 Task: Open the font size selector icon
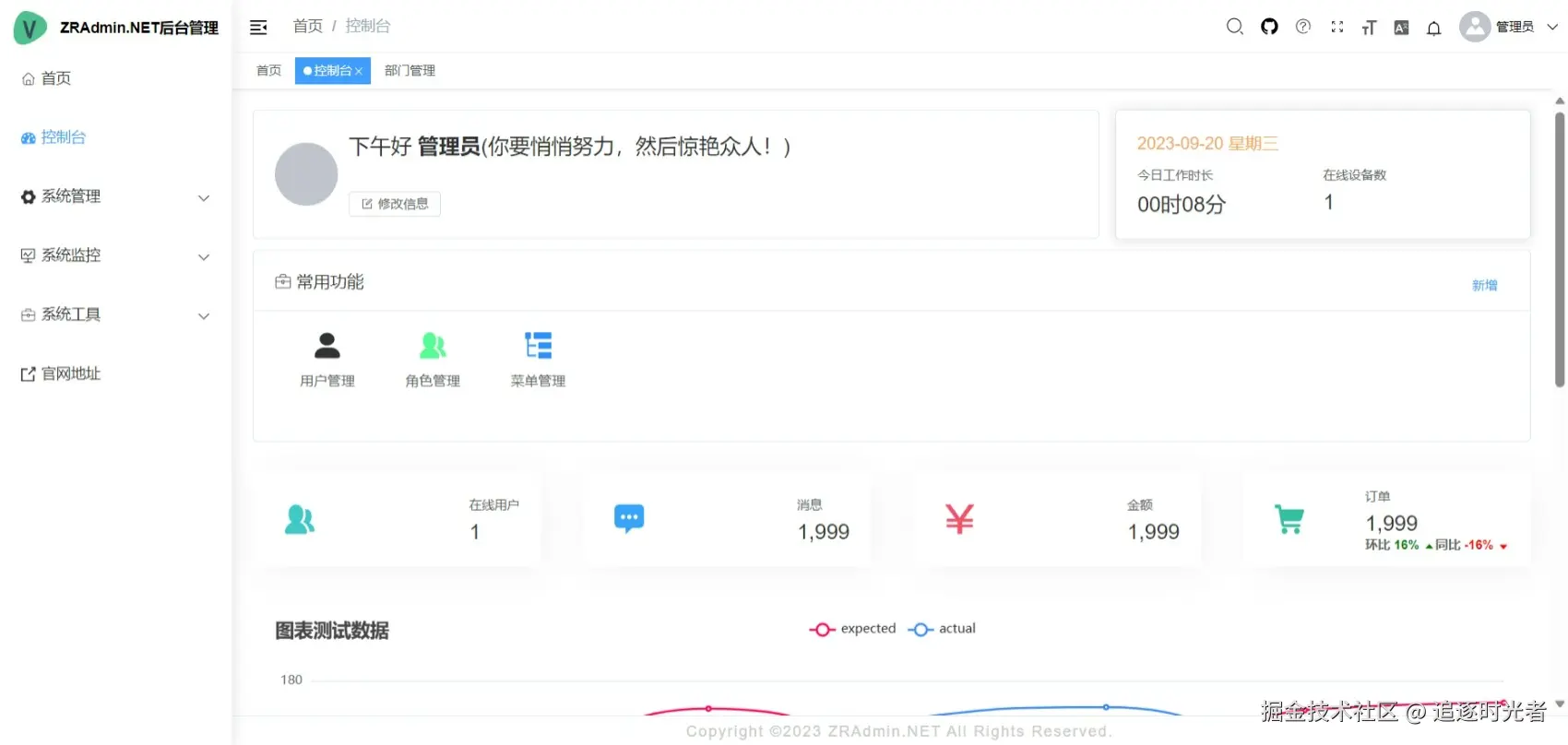(1369, 28)
